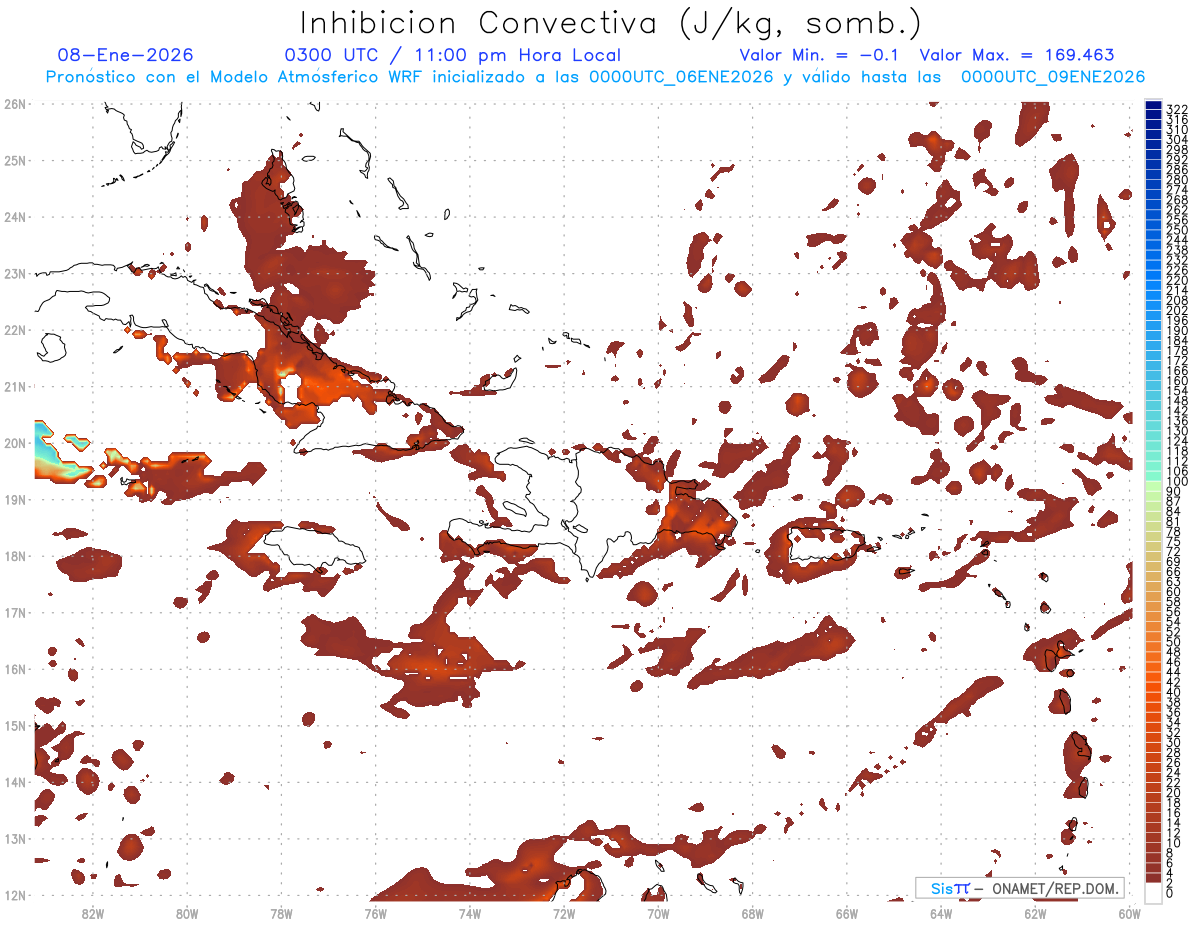Click the 26N latitude label
Image resolution: width=1200 pixels, height=927 pixels.
point(15,104)
